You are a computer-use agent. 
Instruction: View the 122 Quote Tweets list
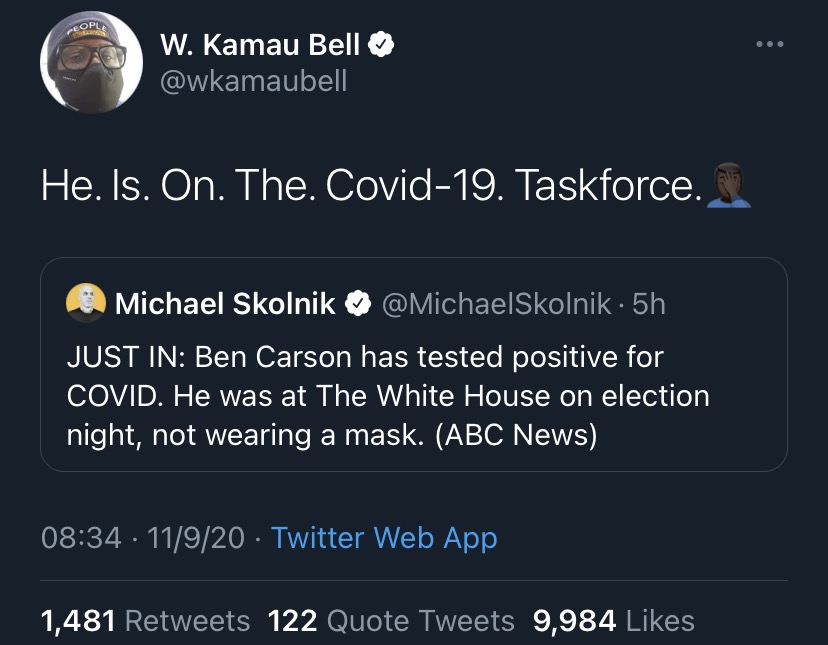coord(391,621)
